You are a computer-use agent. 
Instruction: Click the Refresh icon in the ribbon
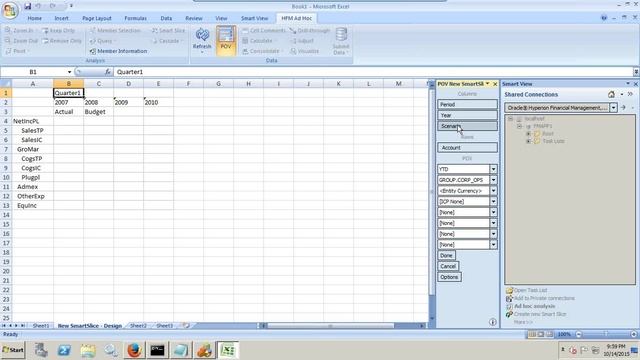[202, 36]
